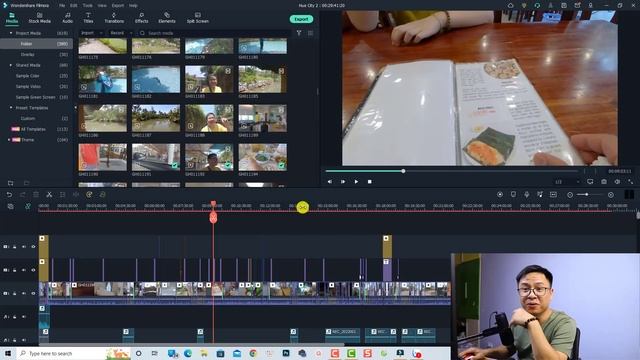Split the clip with the scissors tool
The width and height of the screenshot is (640, 360).
click(49, 195)
